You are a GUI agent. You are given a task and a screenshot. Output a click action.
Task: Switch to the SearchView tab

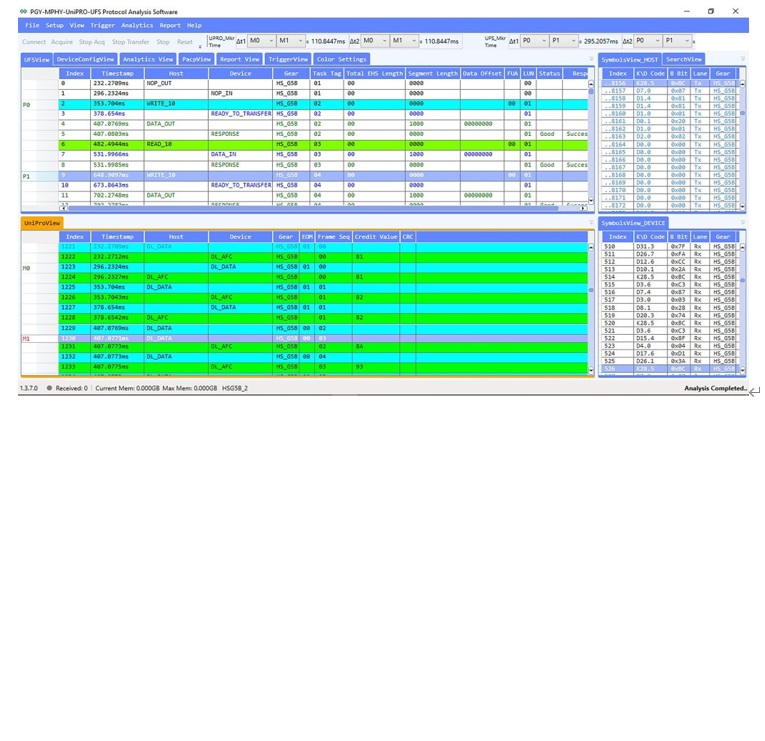(685, 59)
